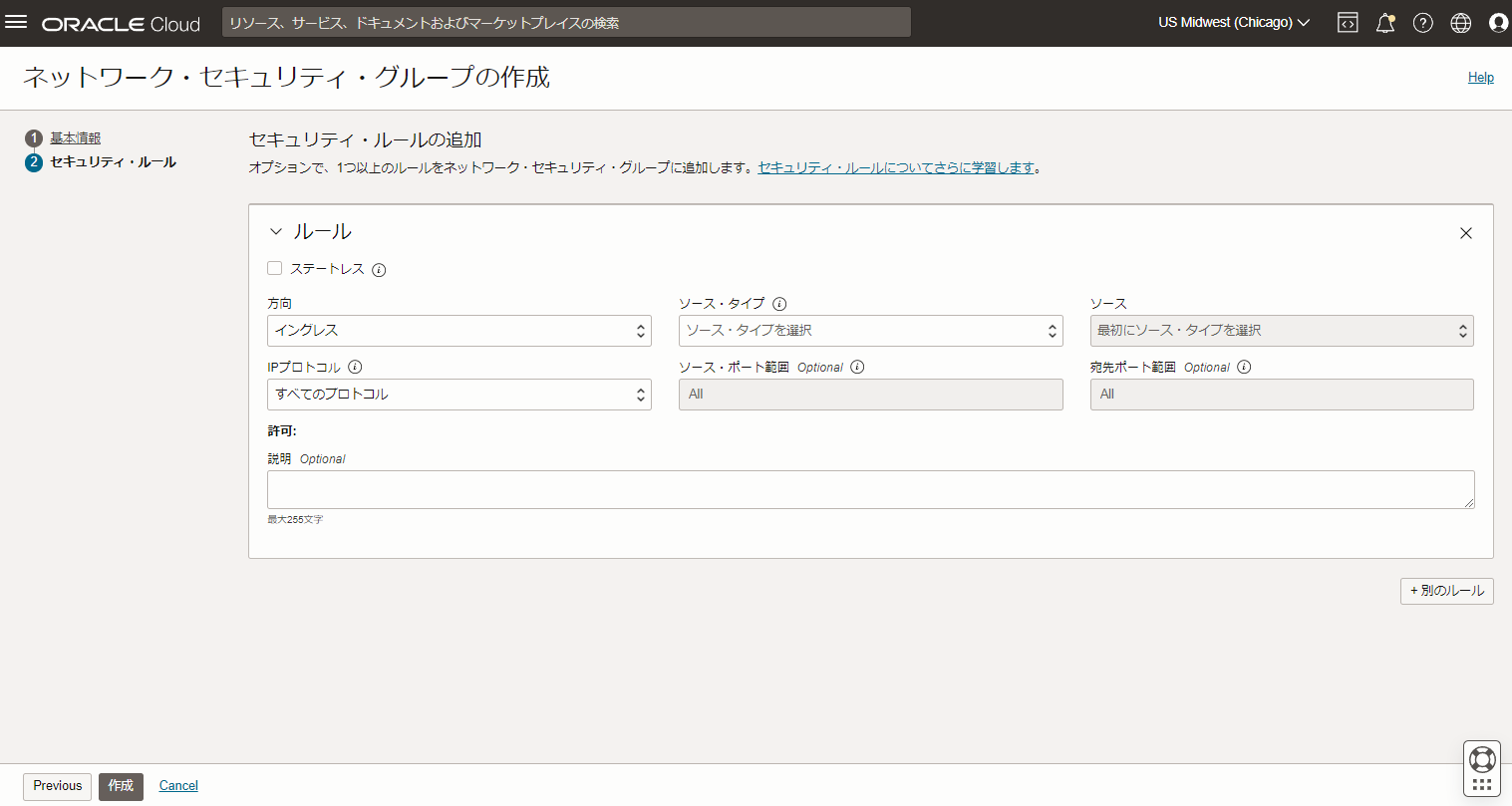Click the 許可: label
This screenshot has width=1512, height=806.
[x=282, y=431]
